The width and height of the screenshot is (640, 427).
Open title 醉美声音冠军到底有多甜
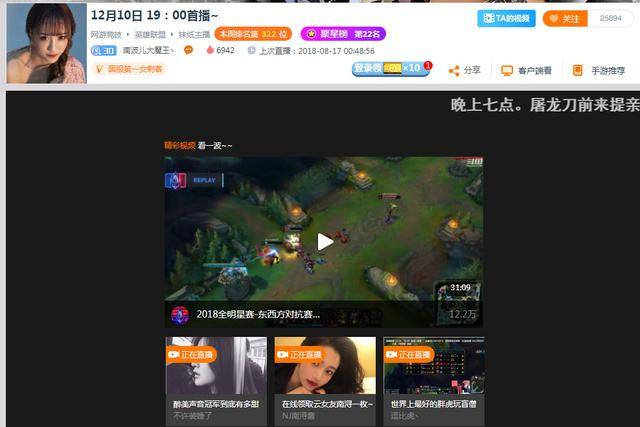[x=216, y=404]
